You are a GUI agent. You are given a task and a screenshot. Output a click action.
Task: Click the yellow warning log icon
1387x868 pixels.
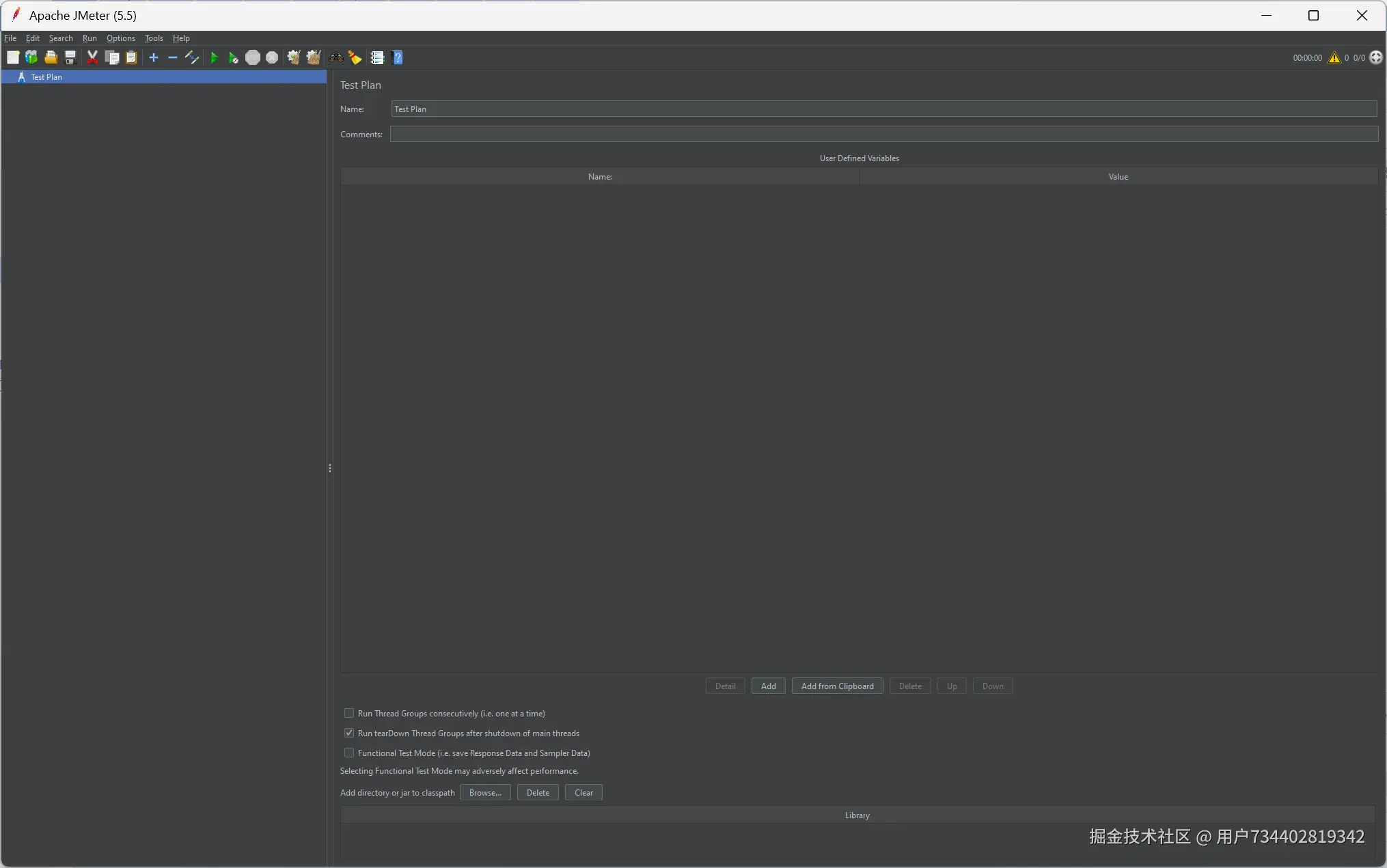pyautogui.click(x=1334, y=58)
